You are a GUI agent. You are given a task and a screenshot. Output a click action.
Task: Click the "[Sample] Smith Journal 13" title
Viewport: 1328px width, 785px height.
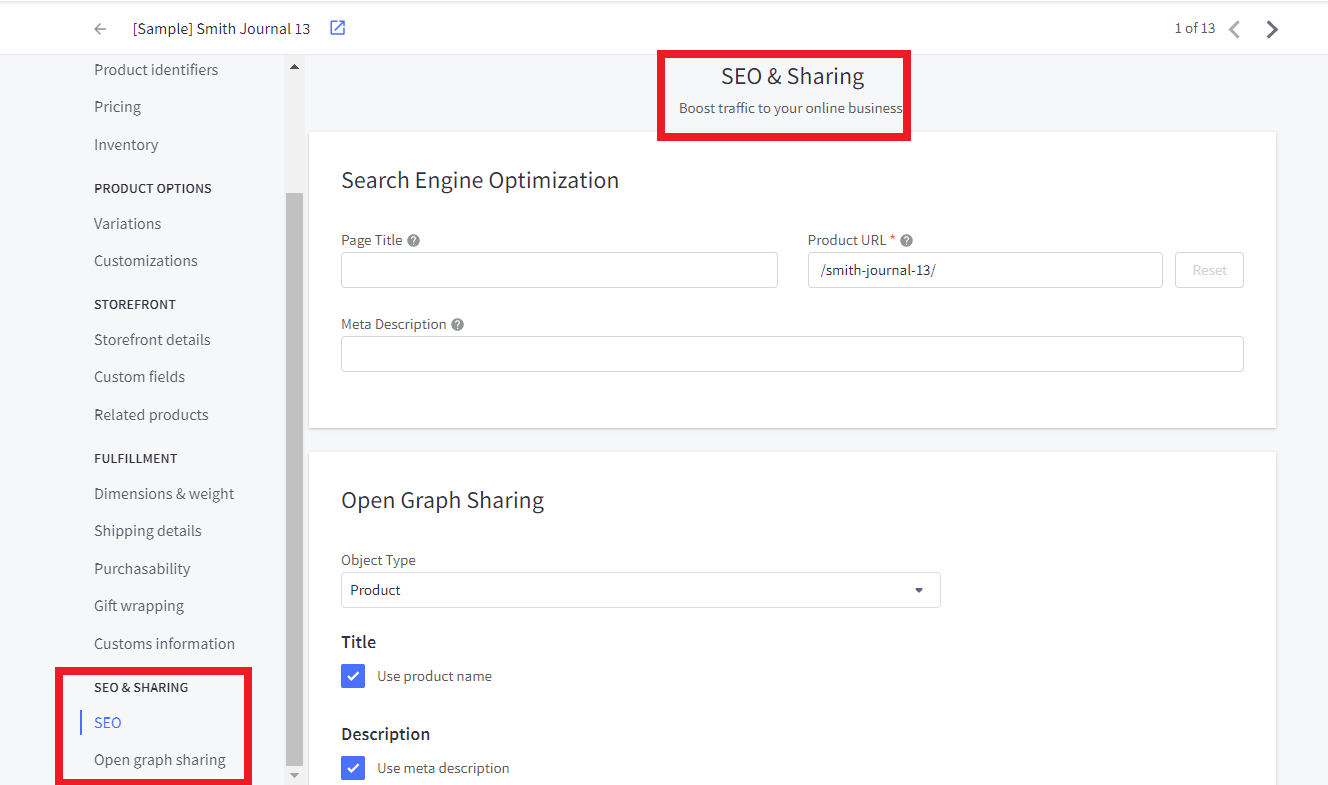tap(221, 29)
